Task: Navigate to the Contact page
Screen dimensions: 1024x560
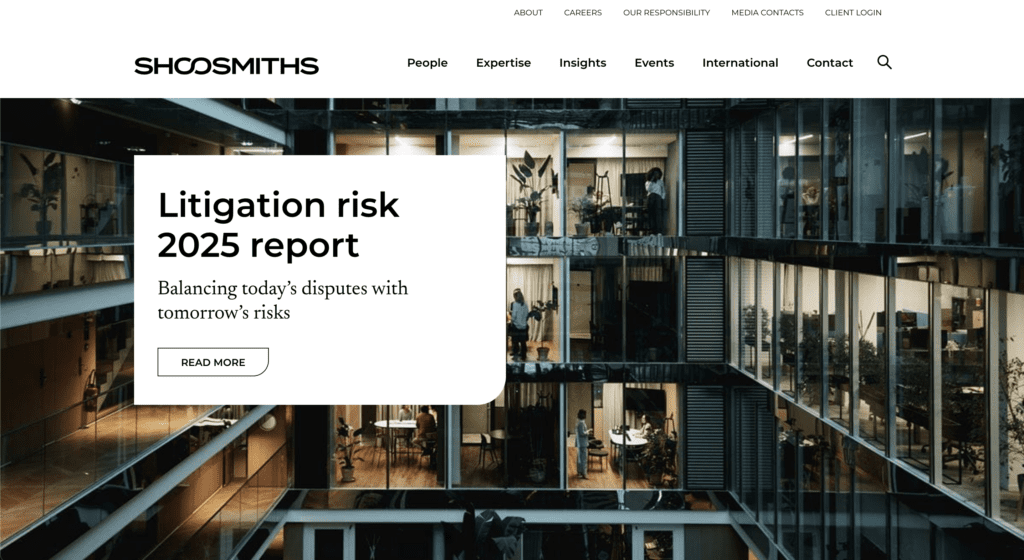Action: [x=829, y=63]
